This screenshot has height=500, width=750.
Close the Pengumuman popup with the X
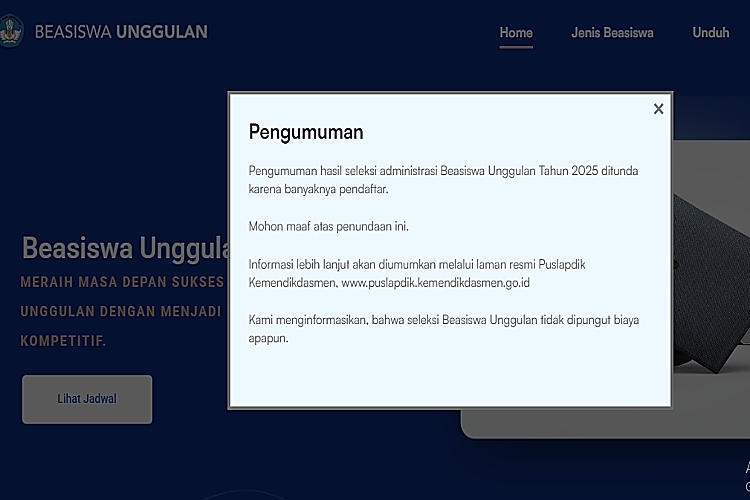(658, 109)
